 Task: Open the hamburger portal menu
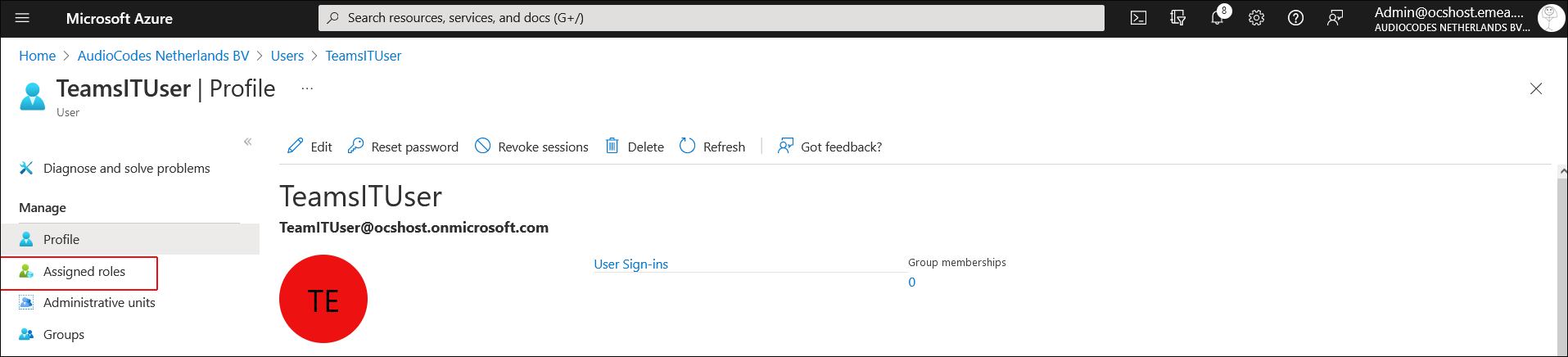pyautogui.click(x=22, y=18)
